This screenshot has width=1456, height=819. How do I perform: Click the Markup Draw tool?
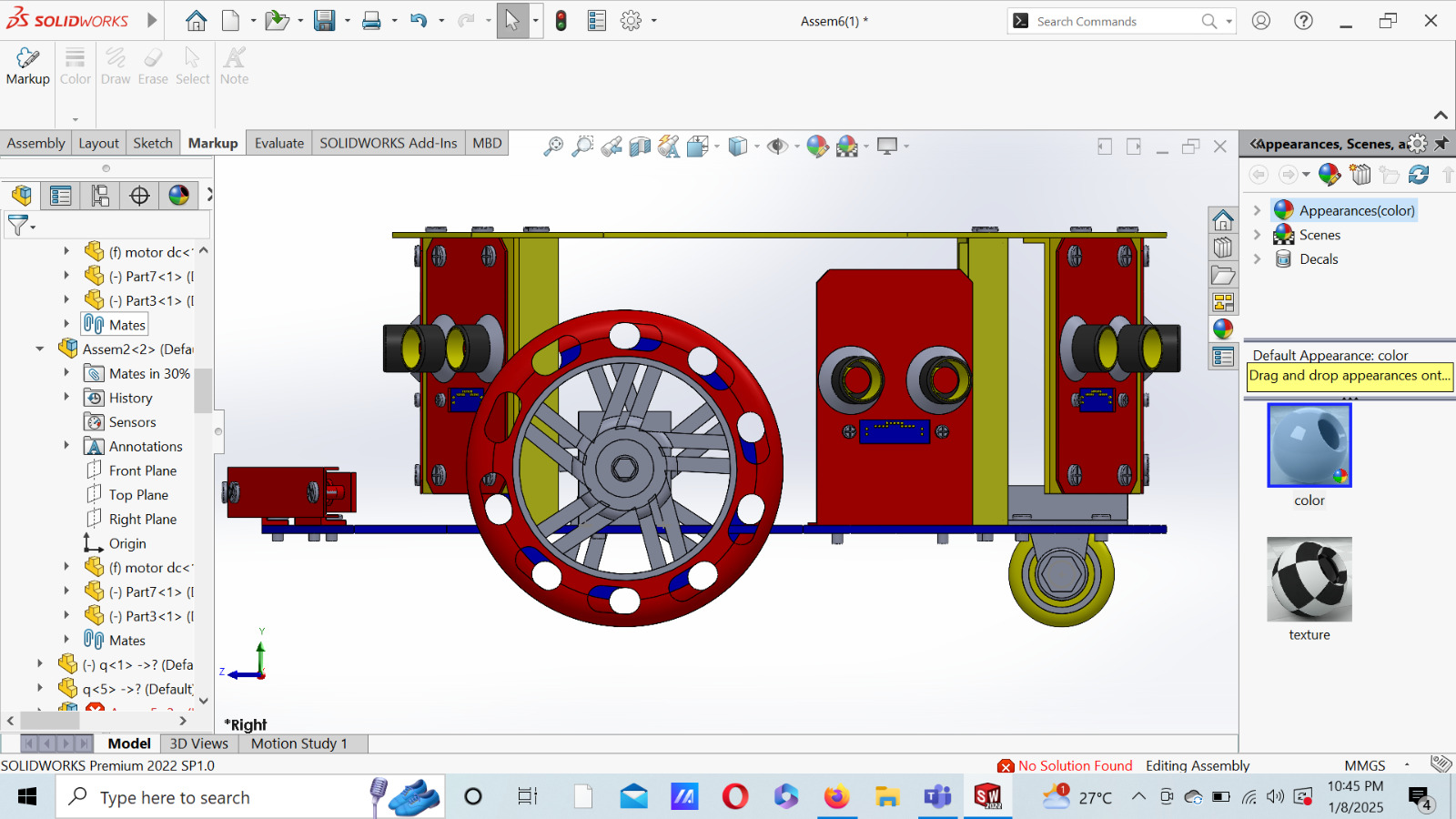click(116, 64)
